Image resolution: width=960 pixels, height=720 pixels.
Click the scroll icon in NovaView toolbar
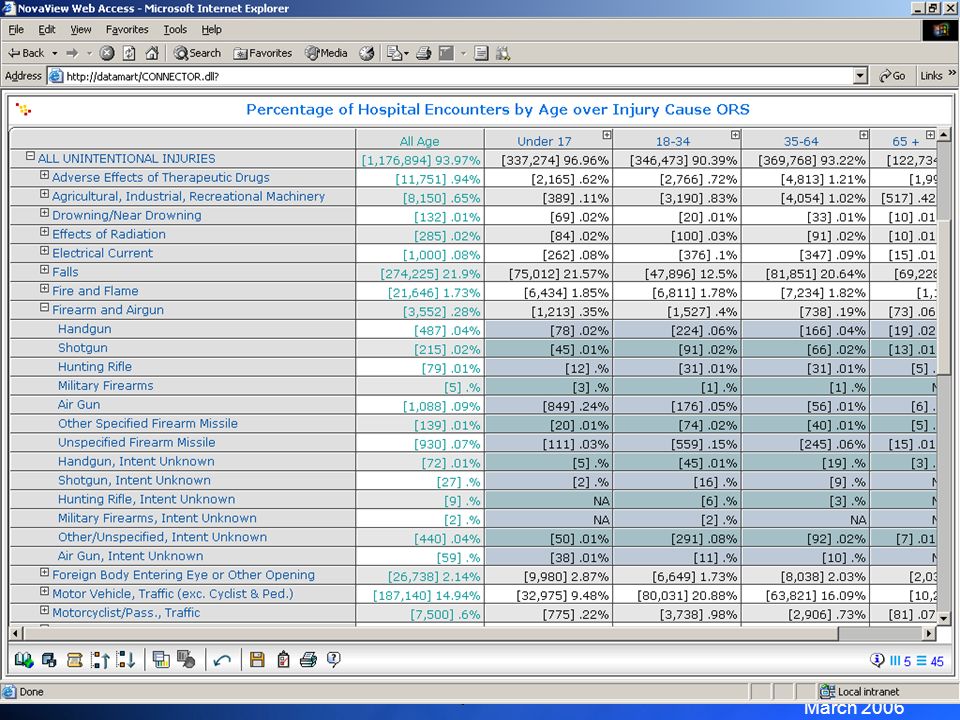pyautogui.click(x=75, y=659)
